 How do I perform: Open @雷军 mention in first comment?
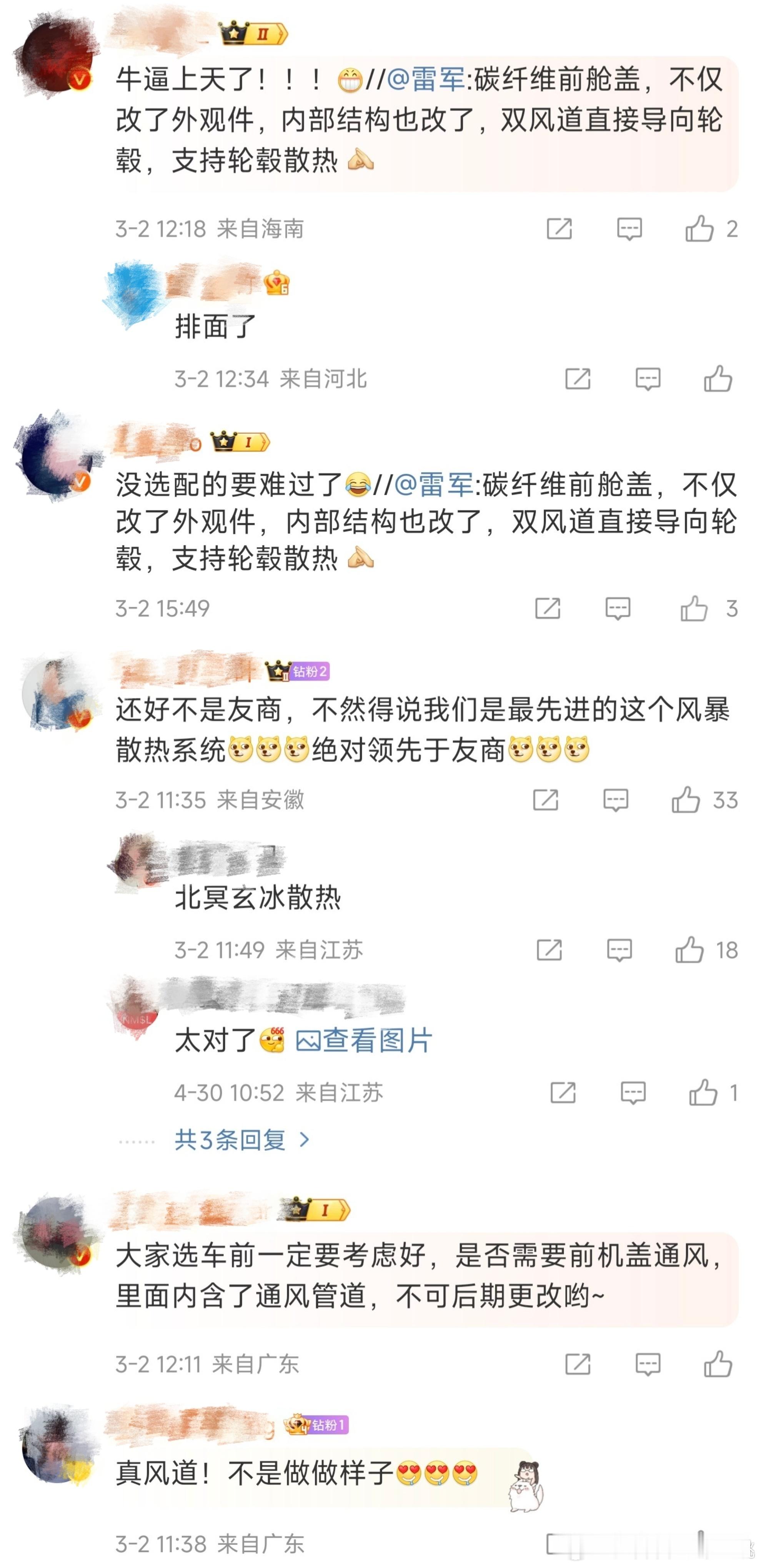point(426,79)
